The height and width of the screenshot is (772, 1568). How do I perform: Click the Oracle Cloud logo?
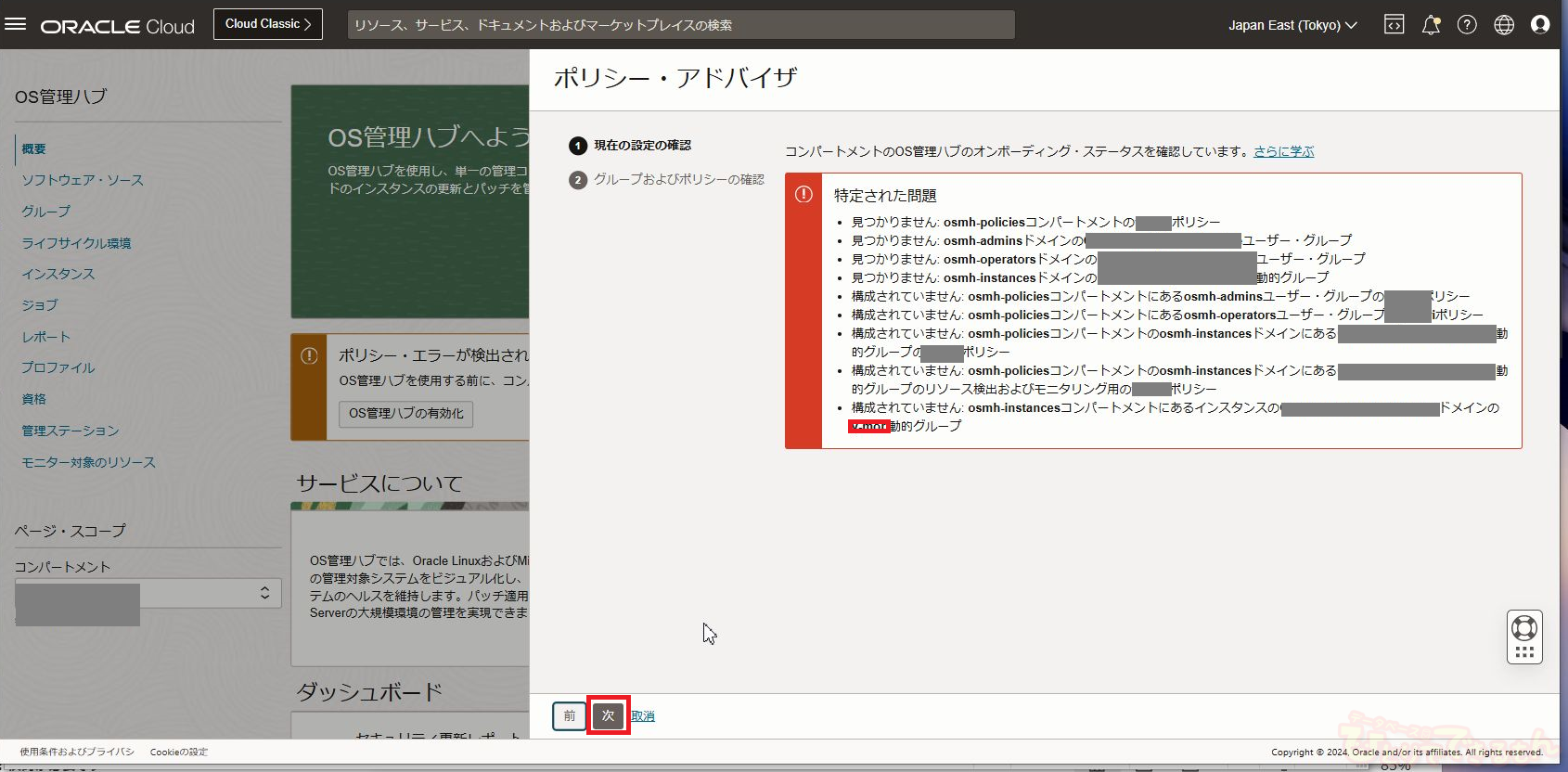click(x=118, y=26)
